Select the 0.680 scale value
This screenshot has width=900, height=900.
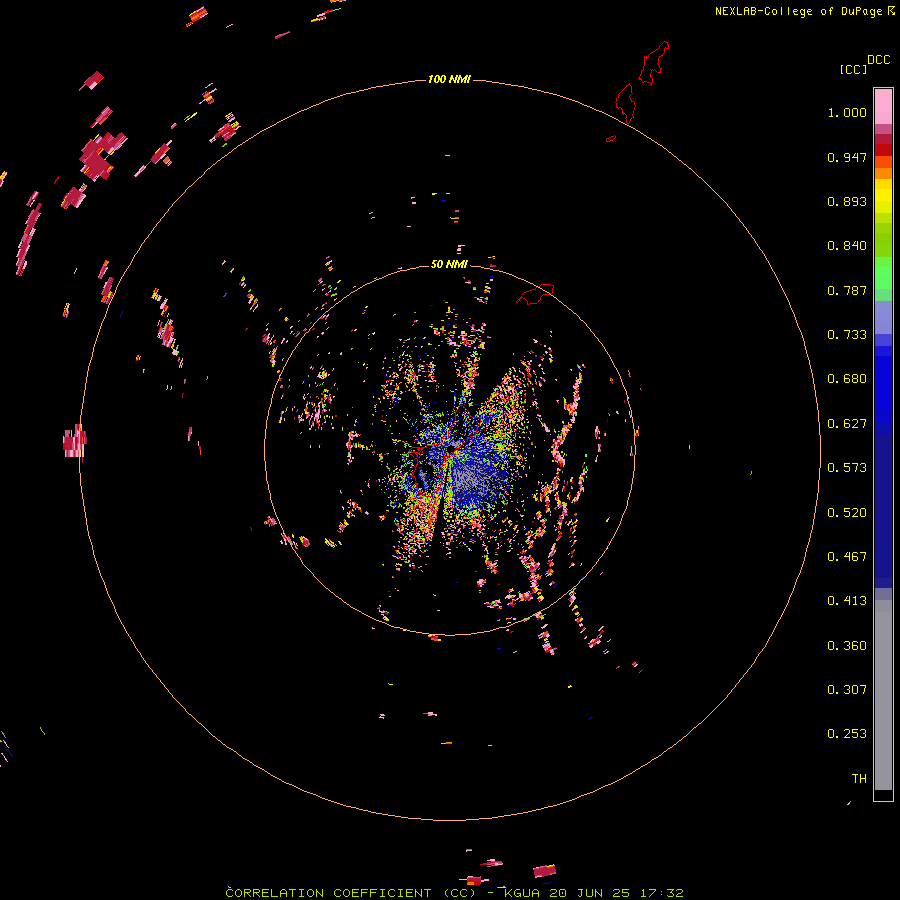point(847,379)
